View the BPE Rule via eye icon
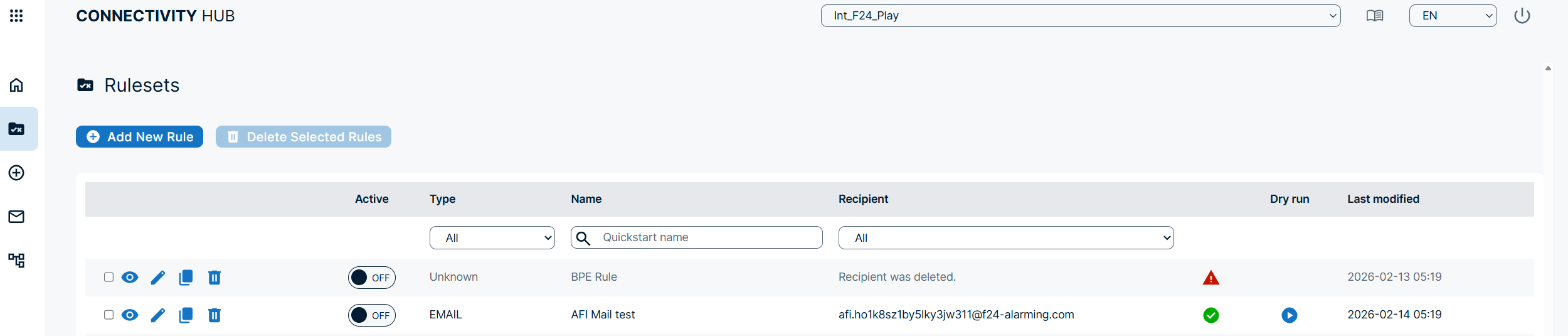The height and width of the screenshot is (336, 1568). tap(130, 278)
